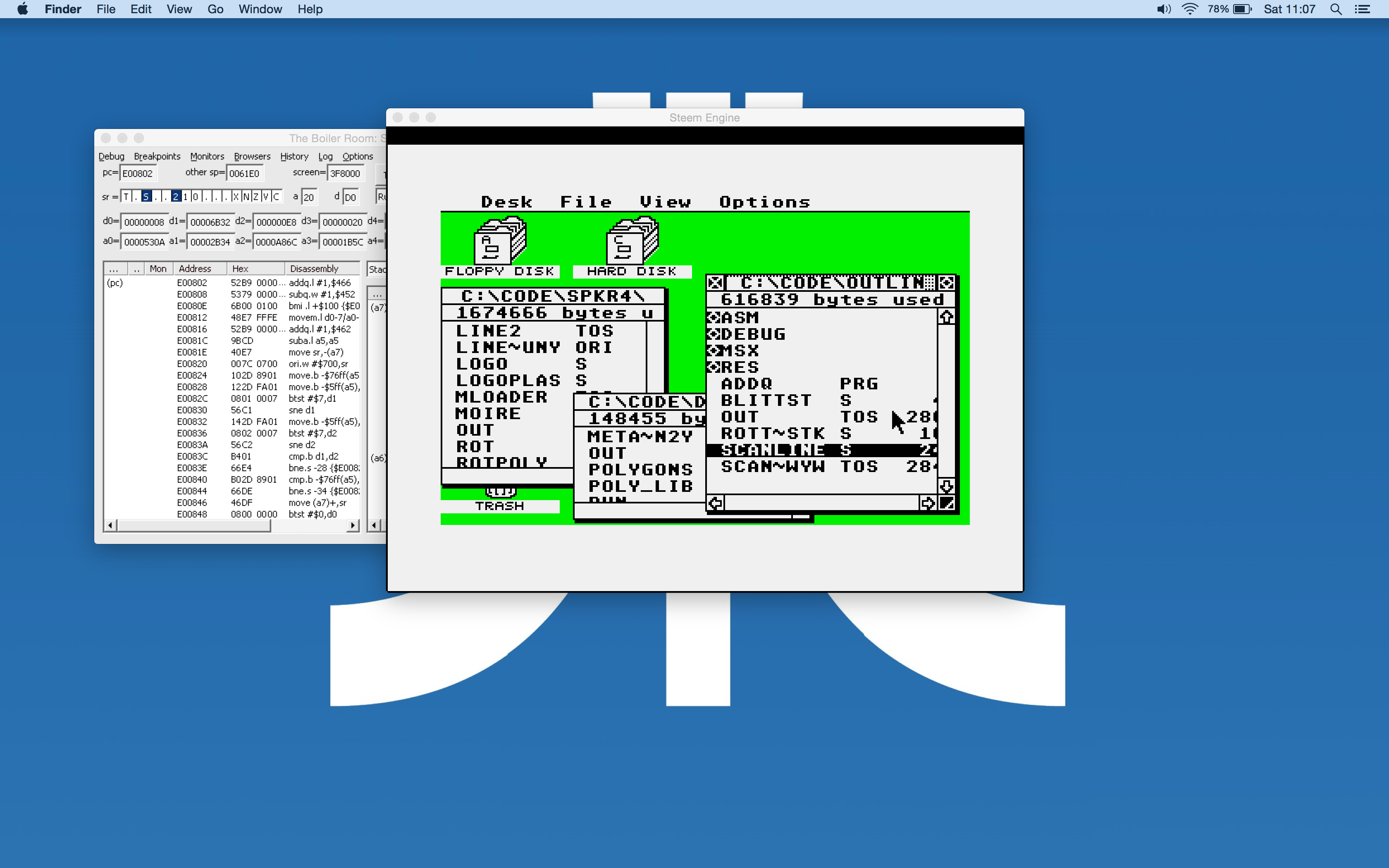1389x868 pixels.
Task: Open the Monitors menu
Action: pos(207,156)
